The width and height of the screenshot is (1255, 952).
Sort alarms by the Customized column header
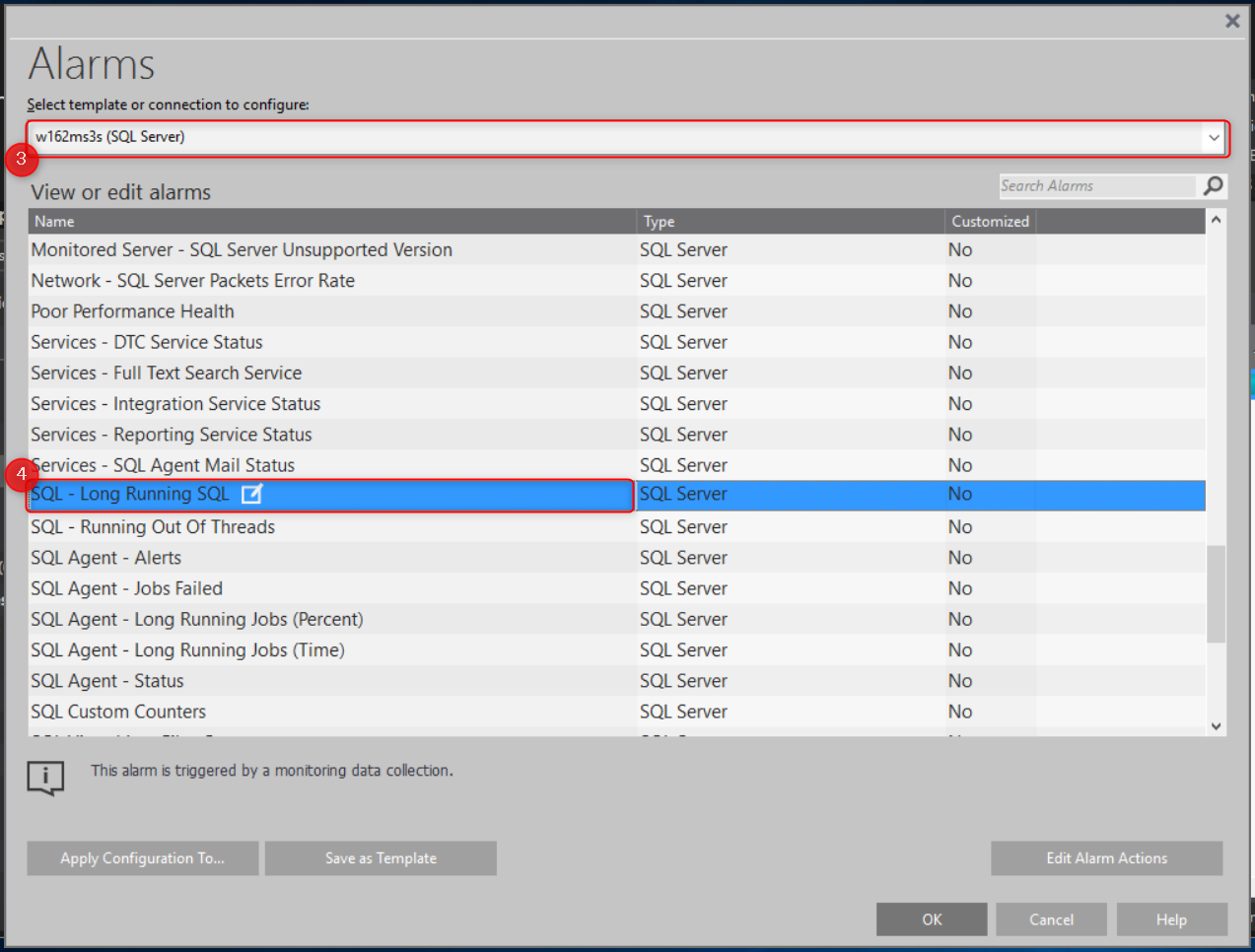click(989, 221)
